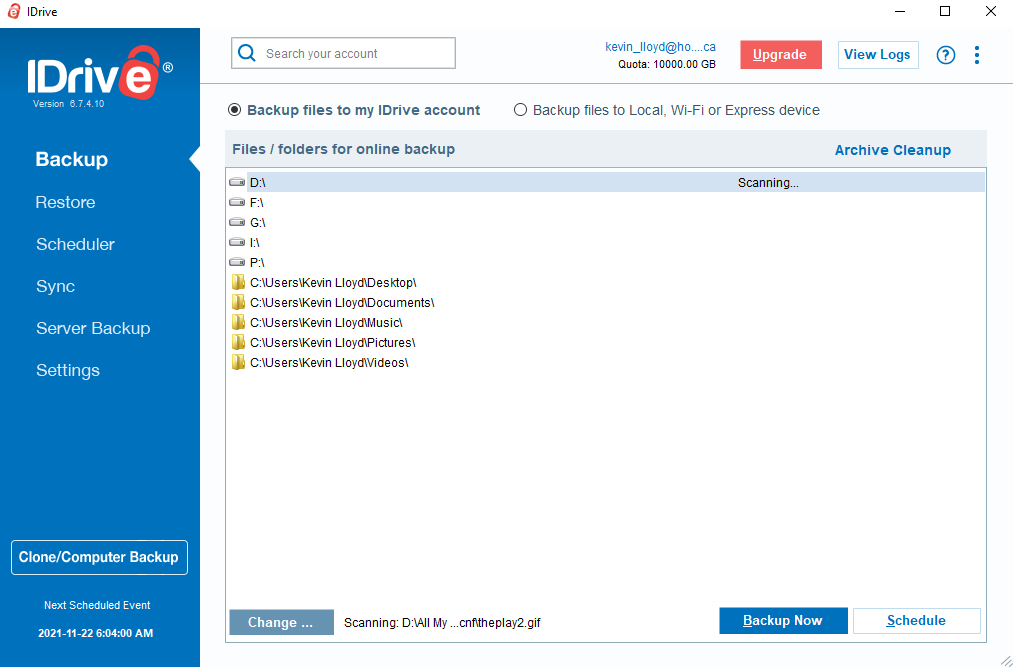
Task: Click Files / folders for online backup heading
Action: (344, 149)
